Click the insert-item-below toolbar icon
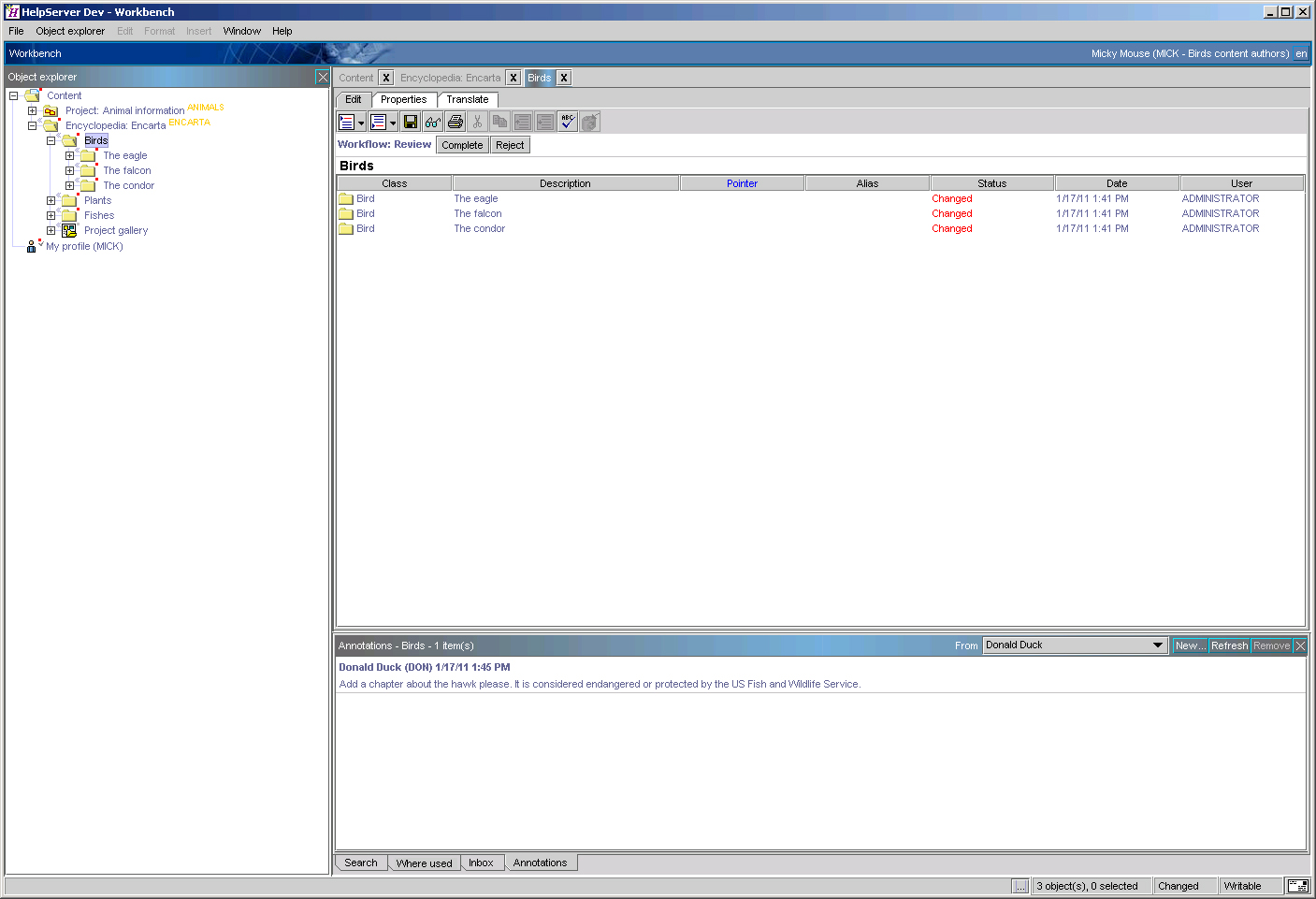 (378, 122)
